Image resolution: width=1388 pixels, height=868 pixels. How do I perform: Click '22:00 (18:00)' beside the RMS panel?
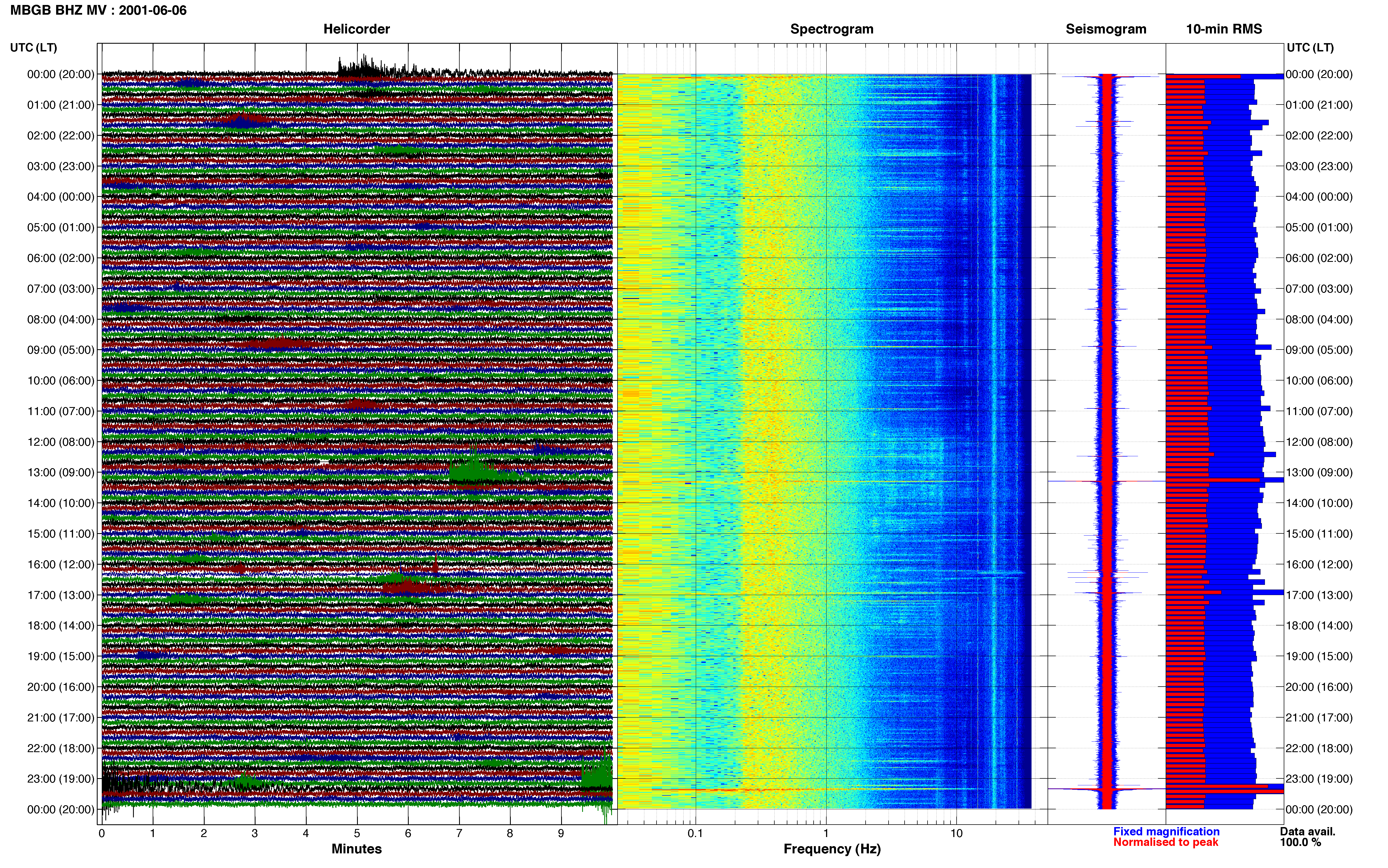tap(1319, 748)
